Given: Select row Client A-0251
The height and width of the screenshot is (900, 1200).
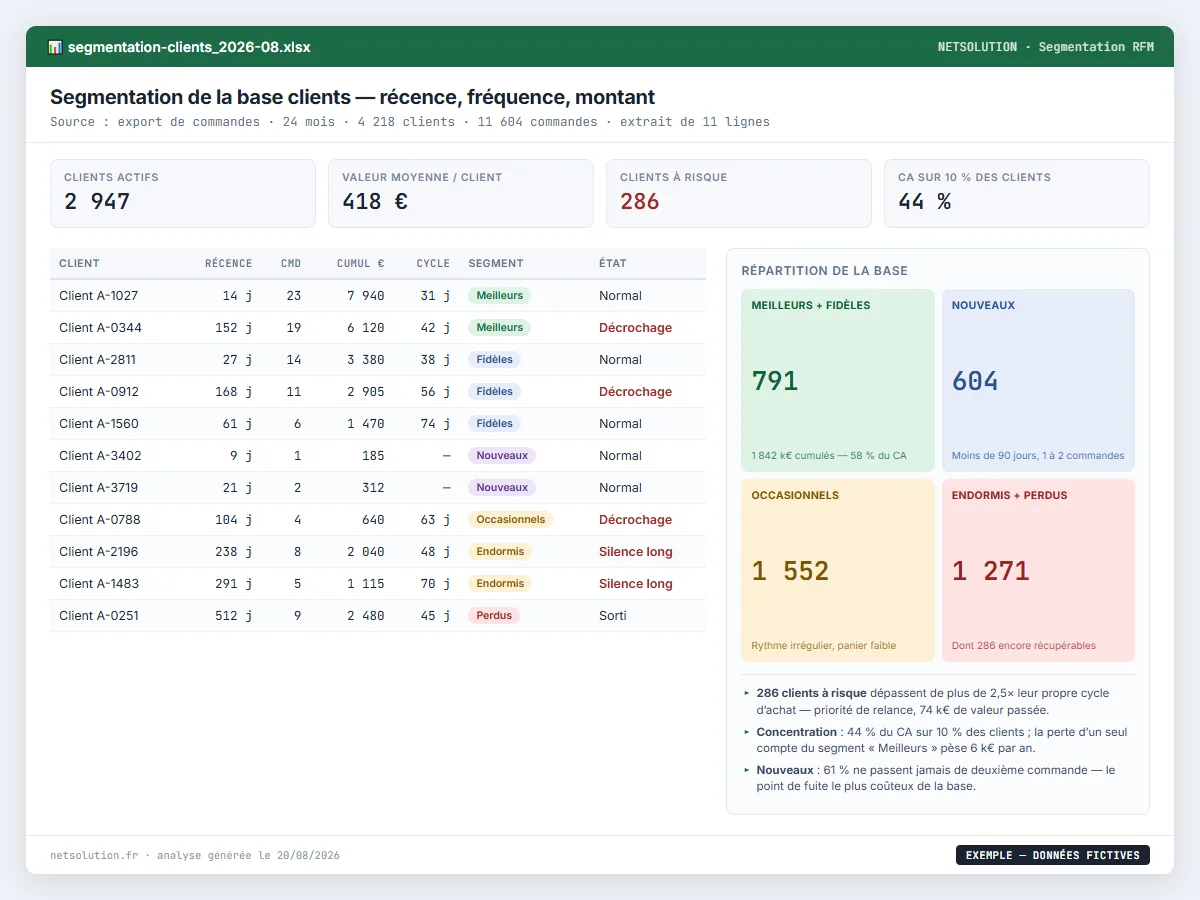Looking at the screenshot, I should [x=378, y=616].
